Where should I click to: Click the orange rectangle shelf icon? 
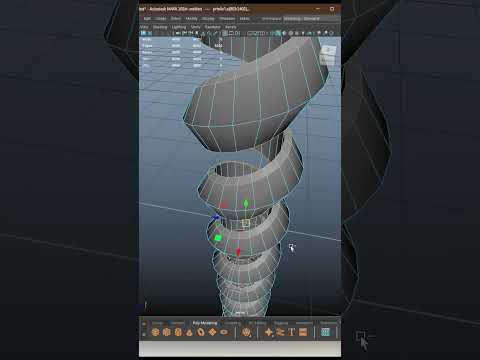point(303,332)
